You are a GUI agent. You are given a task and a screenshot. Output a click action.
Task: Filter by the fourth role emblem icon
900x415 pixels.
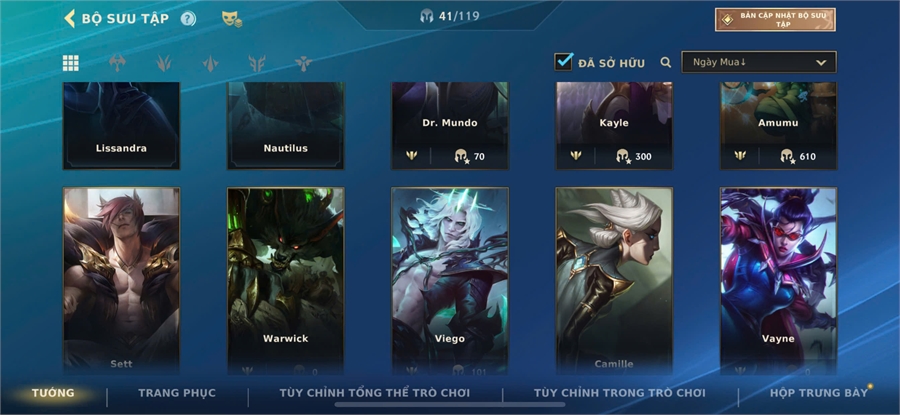click(257, 63)
